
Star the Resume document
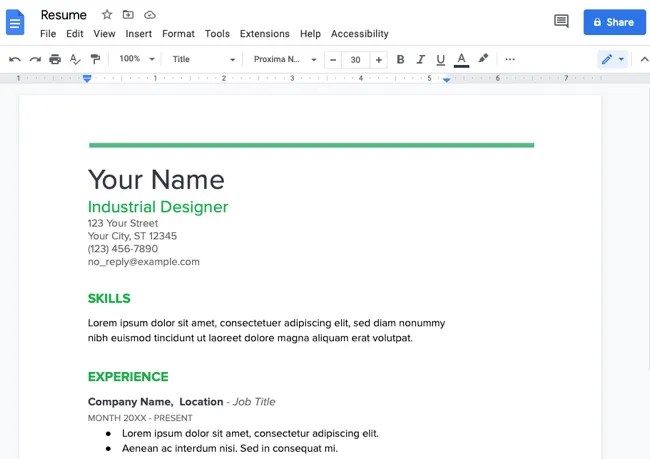tap(107, 15)
